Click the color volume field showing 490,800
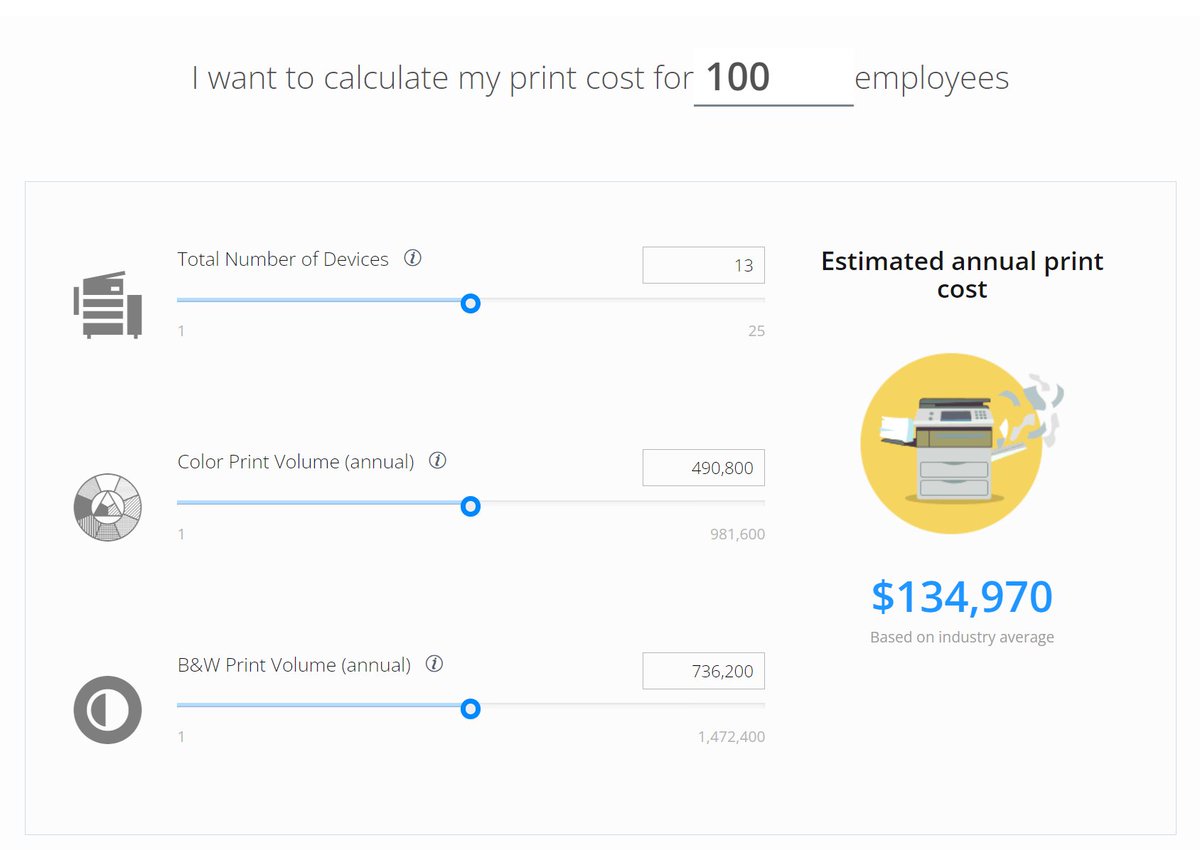The width and height of the screenshot is (1200, 850). [x=704, y=468]
